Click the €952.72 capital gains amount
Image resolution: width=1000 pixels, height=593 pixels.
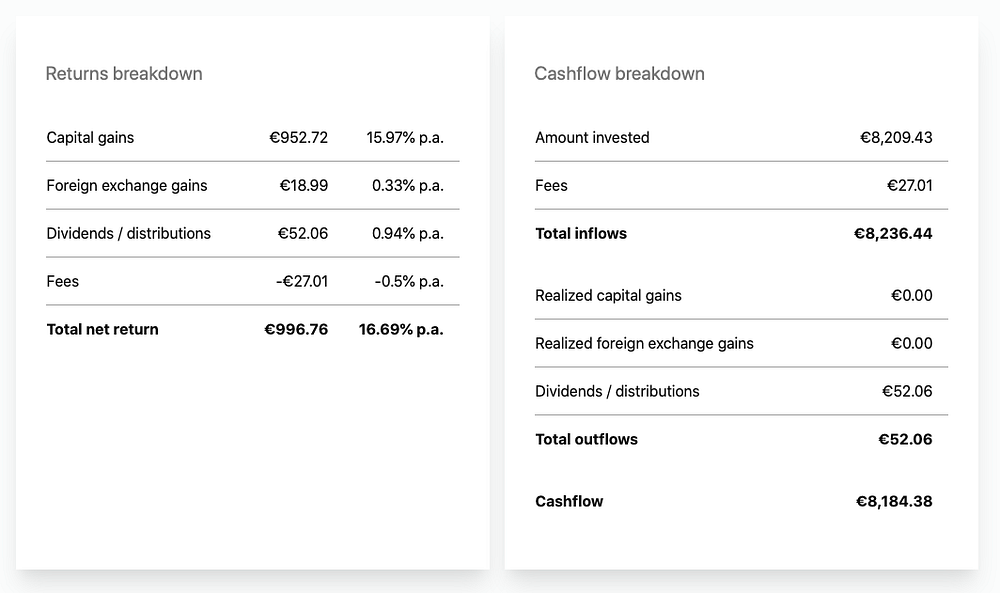(298, 138)
